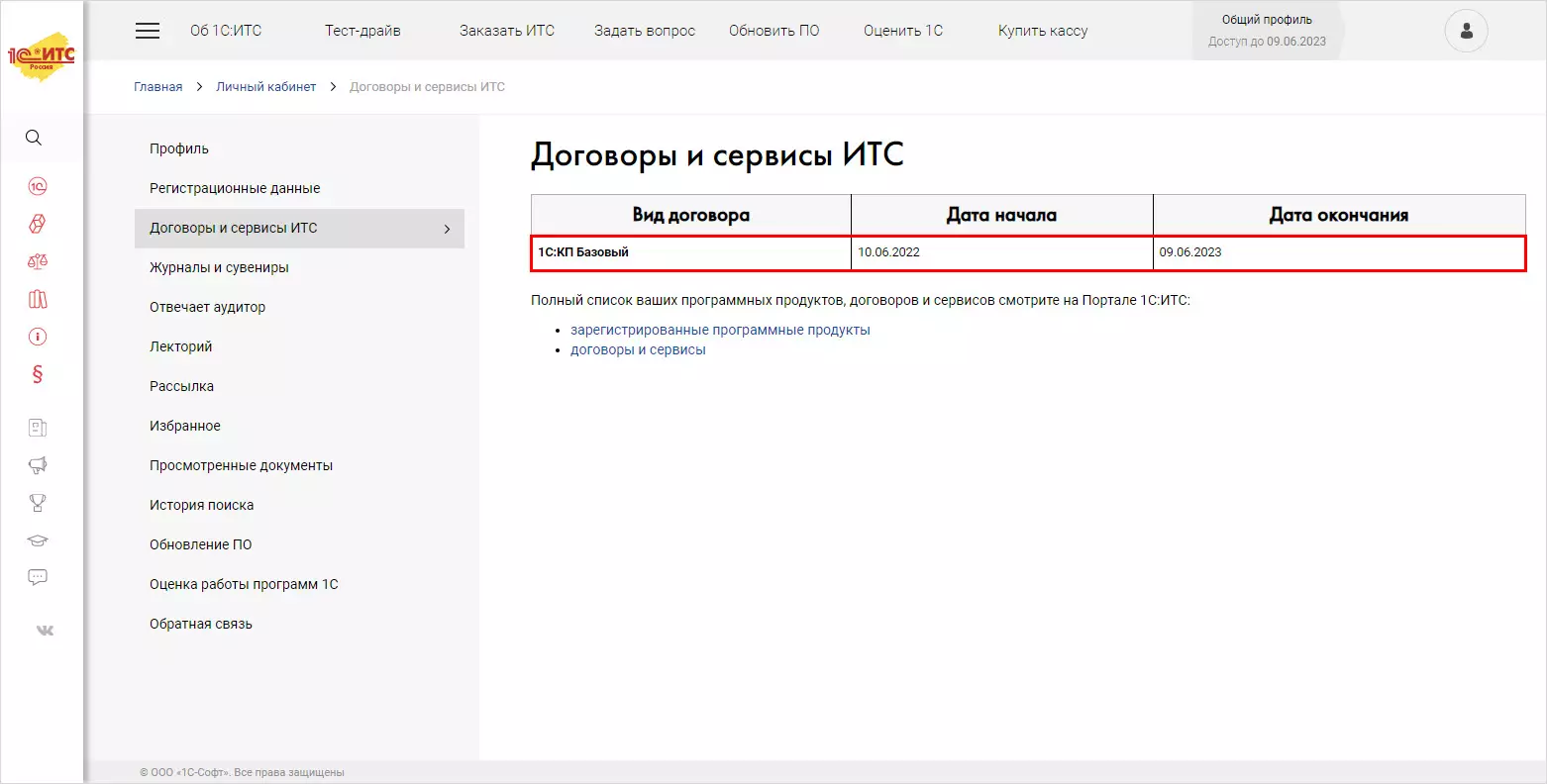Click the ООО «1С-Софт» copyright footer text
The height and width of the screenshot is (784, 1547).
point(242,772)
